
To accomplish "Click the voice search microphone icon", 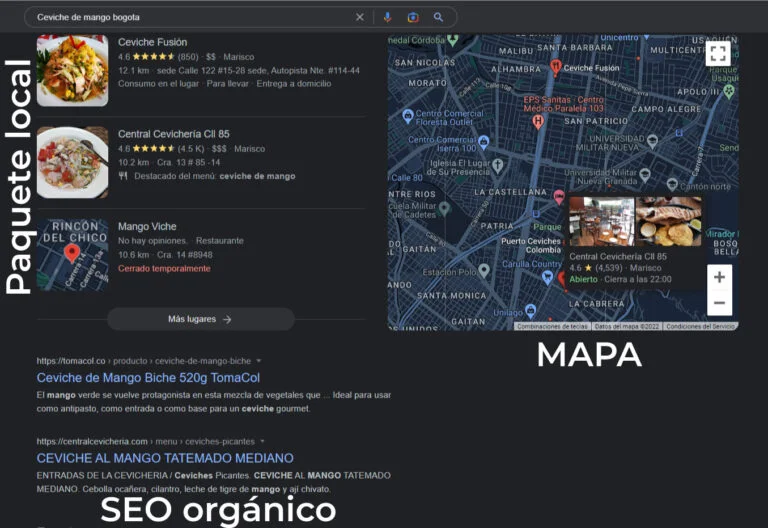I will coord(387,17).
